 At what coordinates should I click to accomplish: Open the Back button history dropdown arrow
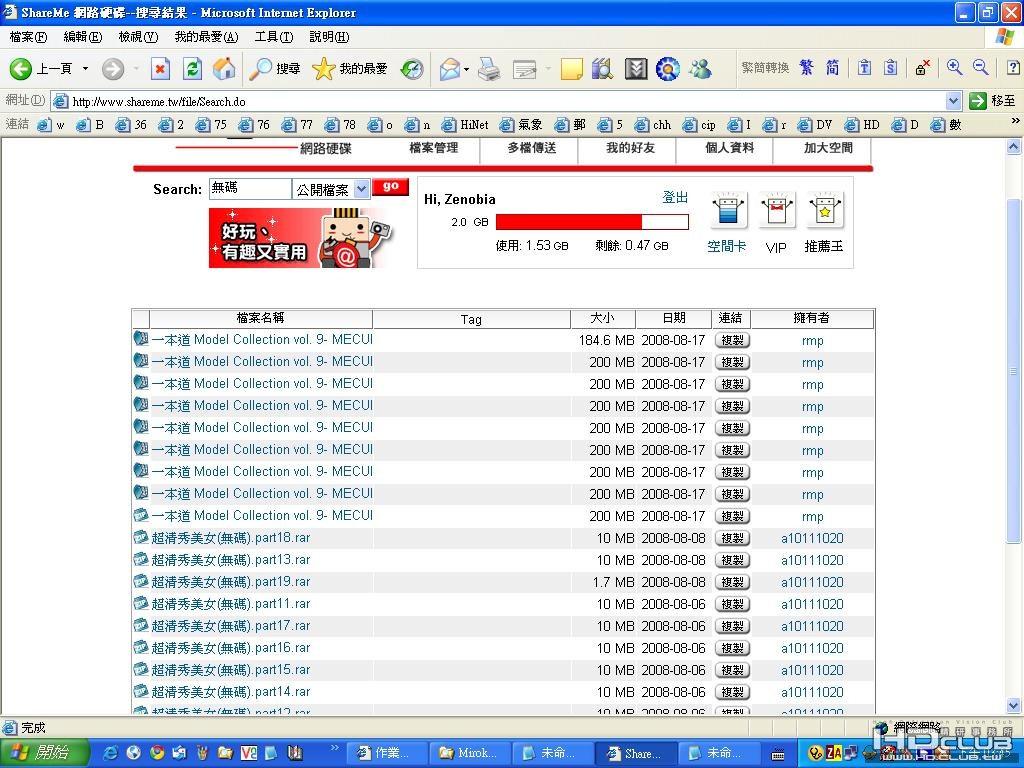click(x=85, y=69)
